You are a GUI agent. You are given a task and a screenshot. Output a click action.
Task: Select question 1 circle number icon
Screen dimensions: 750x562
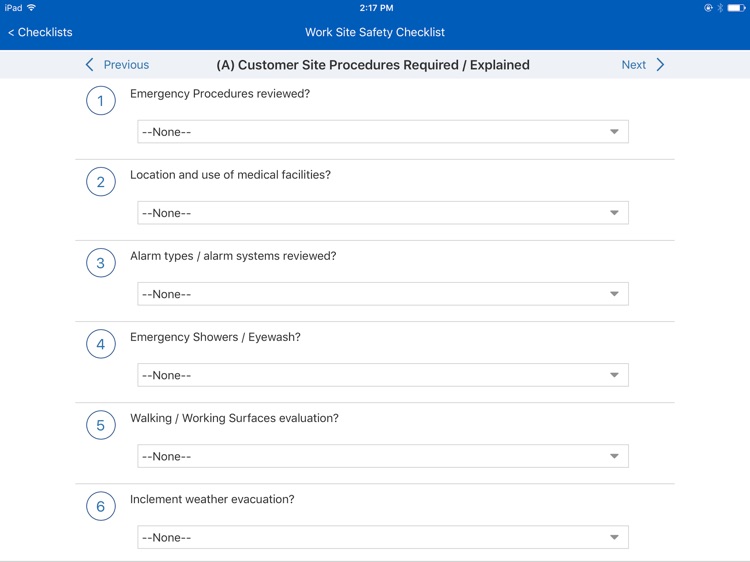[x=100, y=100]
